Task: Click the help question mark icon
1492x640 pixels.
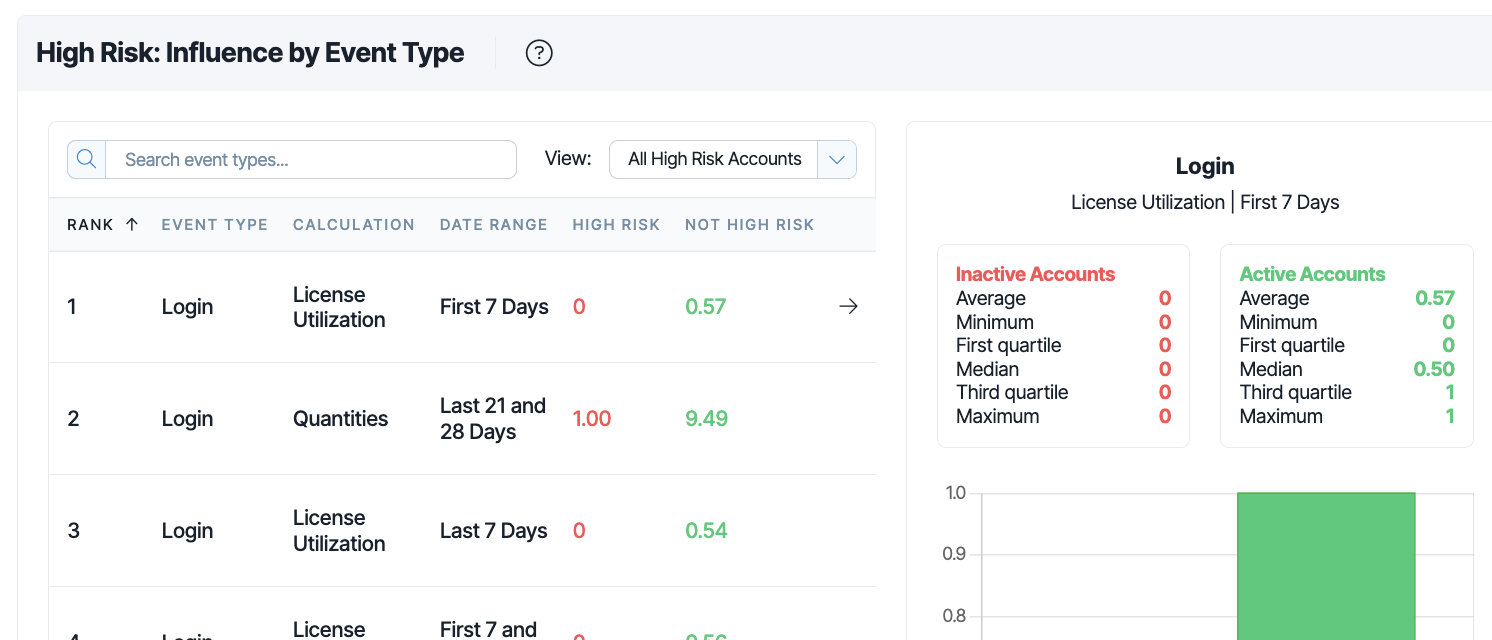Action: 539,53
